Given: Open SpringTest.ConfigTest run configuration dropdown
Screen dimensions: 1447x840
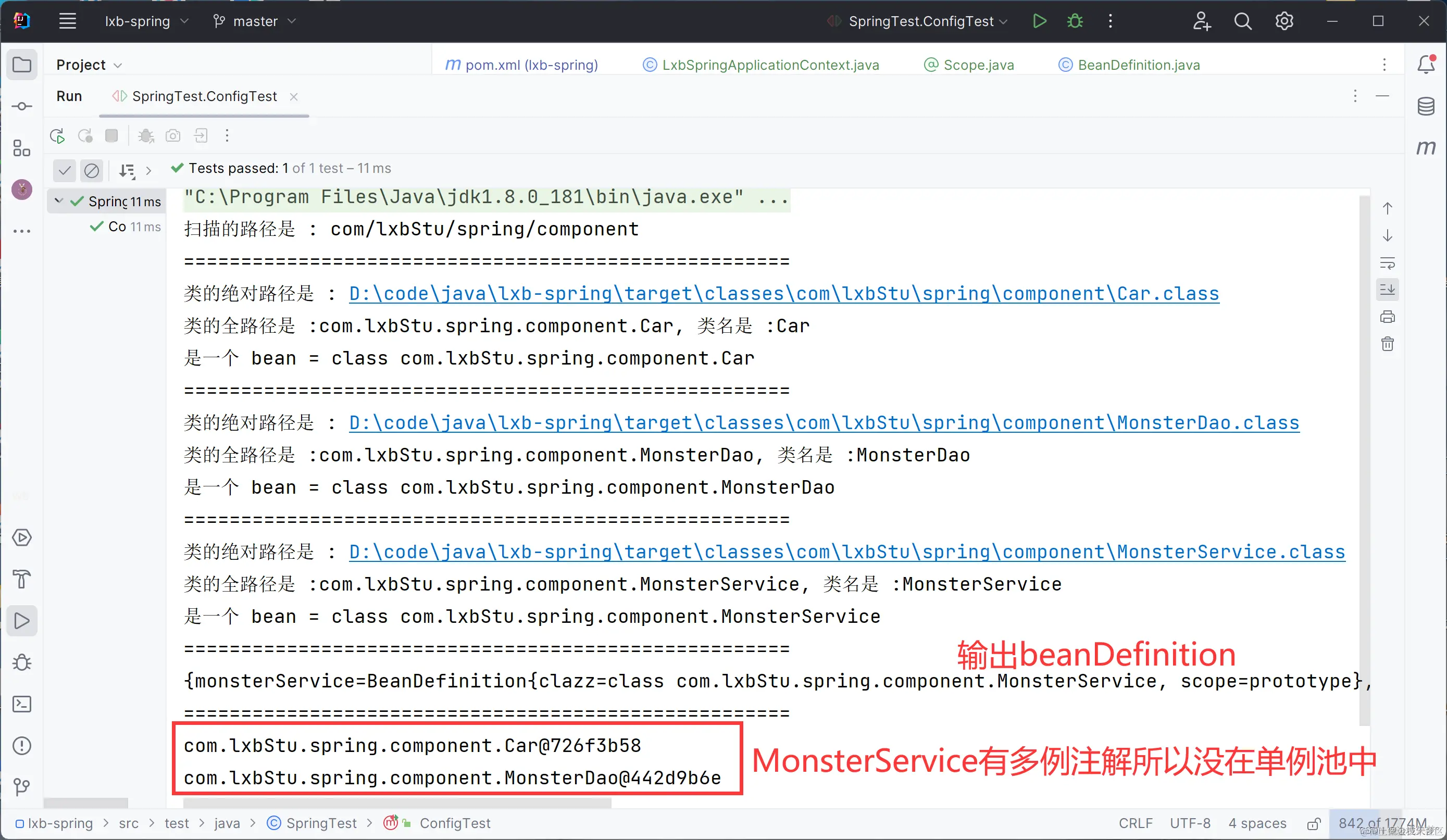Looking at the screenshot, I should coord(921,21).
